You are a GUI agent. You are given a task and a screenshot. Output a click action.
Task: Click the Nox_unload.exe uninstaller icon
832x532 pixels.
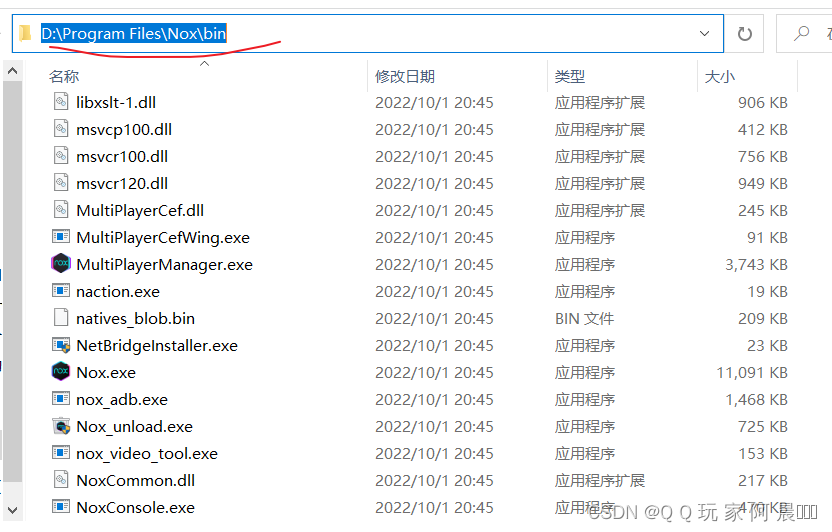[61, 426]
